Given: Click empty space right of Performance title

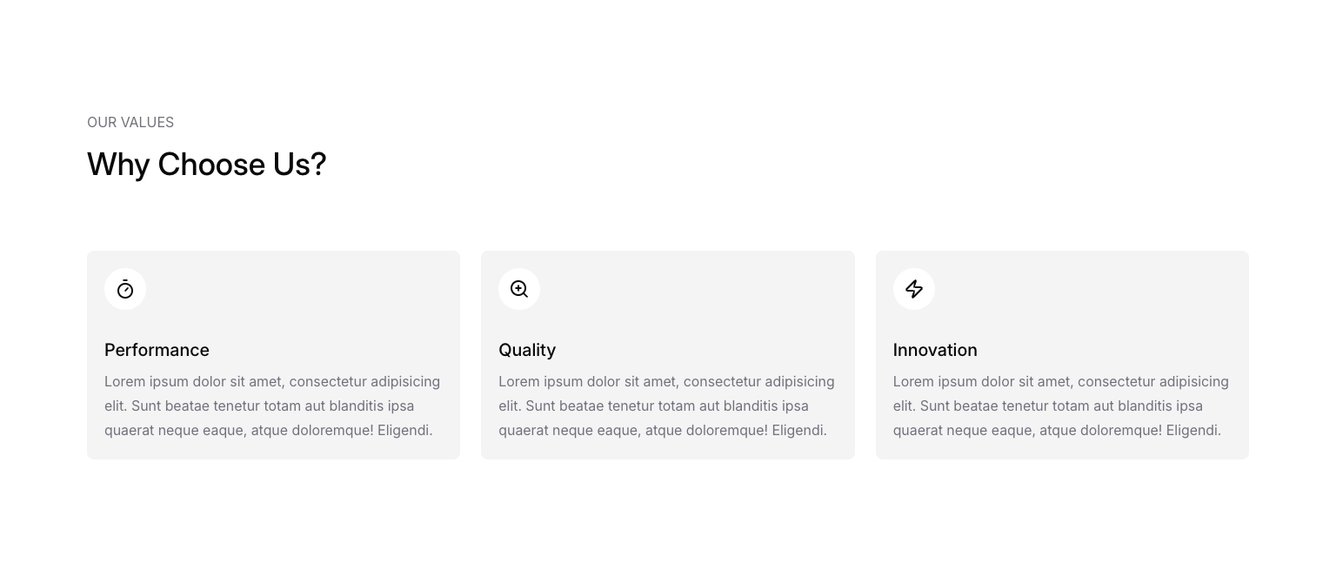Looking at the screenshot, I should click(x=340, y=350).
